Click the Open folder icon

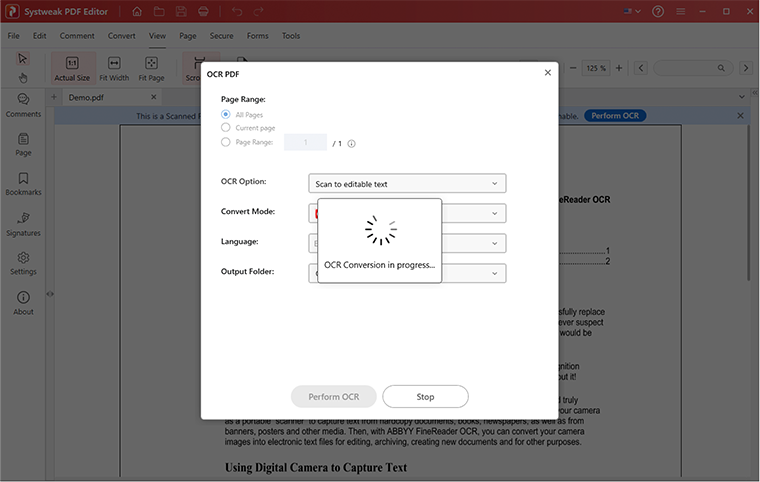coord(159,11)
